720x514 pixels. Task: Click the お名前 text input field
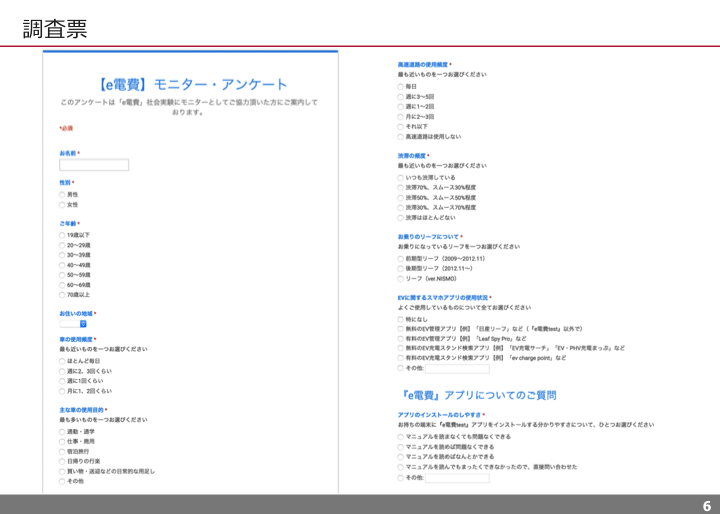pyautogui.click(x=94, y=165)
